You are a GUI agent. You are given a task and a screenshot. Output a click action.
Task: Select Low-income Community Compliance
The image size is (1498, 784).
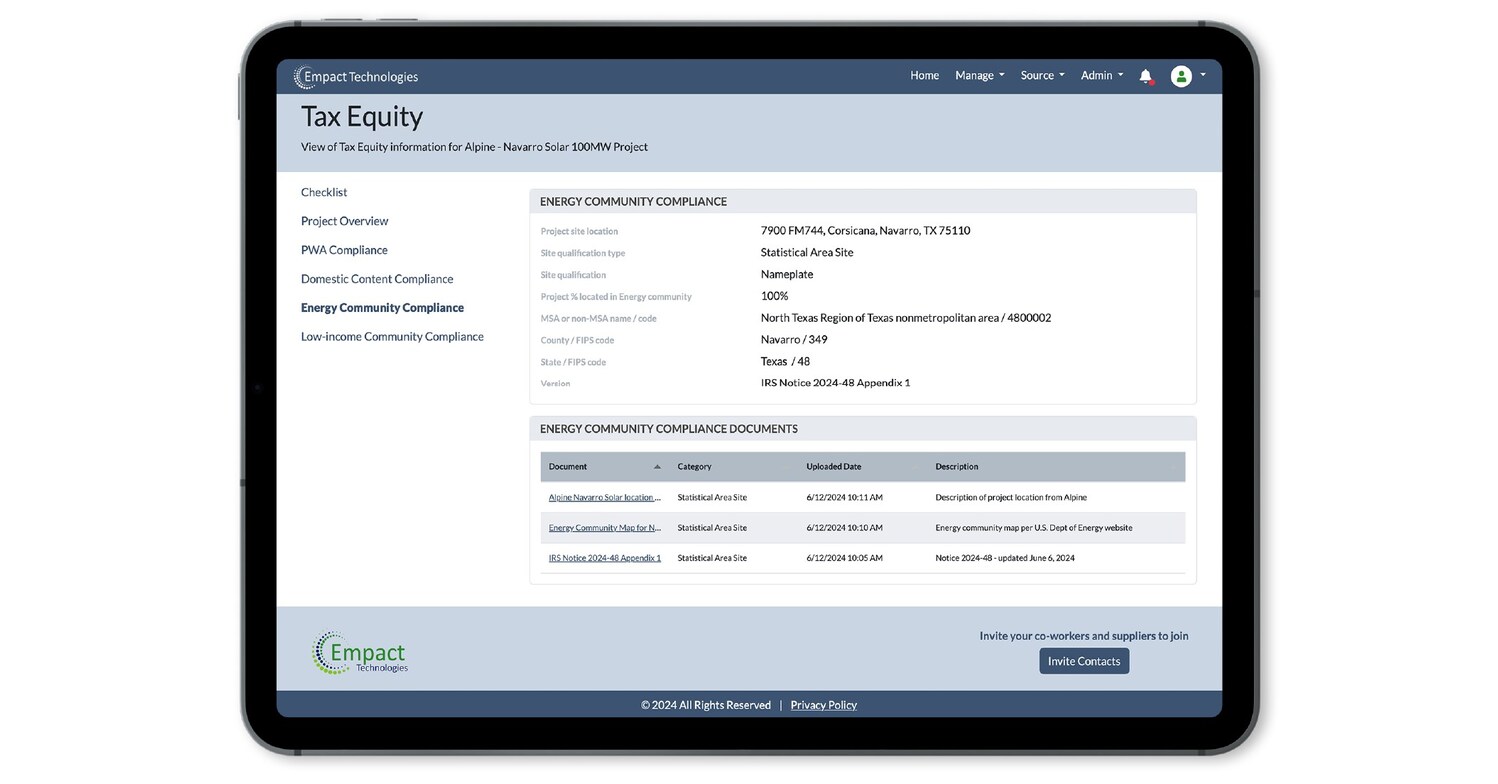point(392,336)
